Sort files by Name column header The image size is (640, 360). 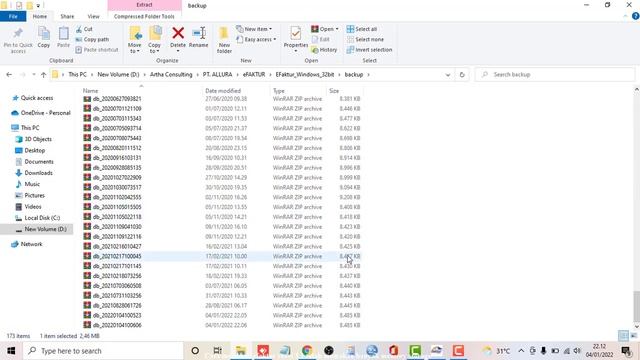[x=90, y=91]
